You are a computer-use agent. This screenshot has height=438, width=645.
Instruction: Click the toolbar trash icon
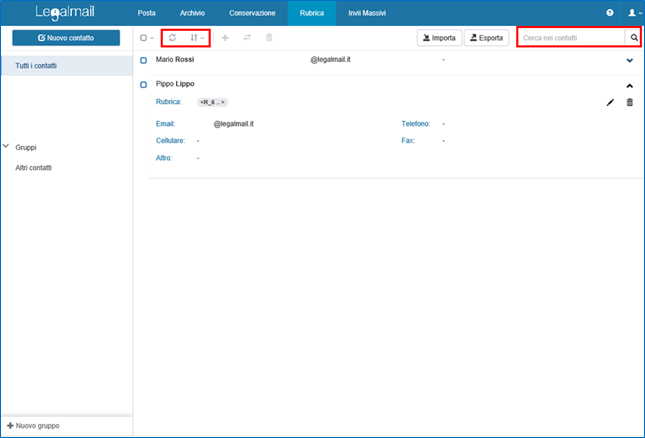269,38
